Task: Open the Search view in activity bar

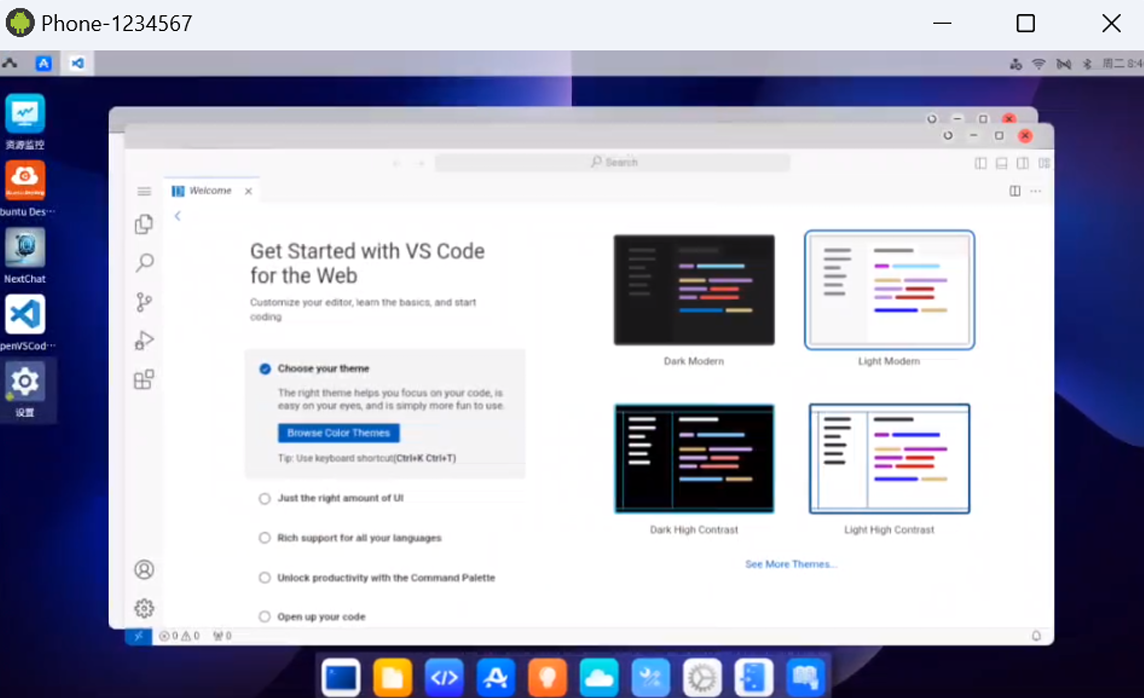Action: (144, 263)
